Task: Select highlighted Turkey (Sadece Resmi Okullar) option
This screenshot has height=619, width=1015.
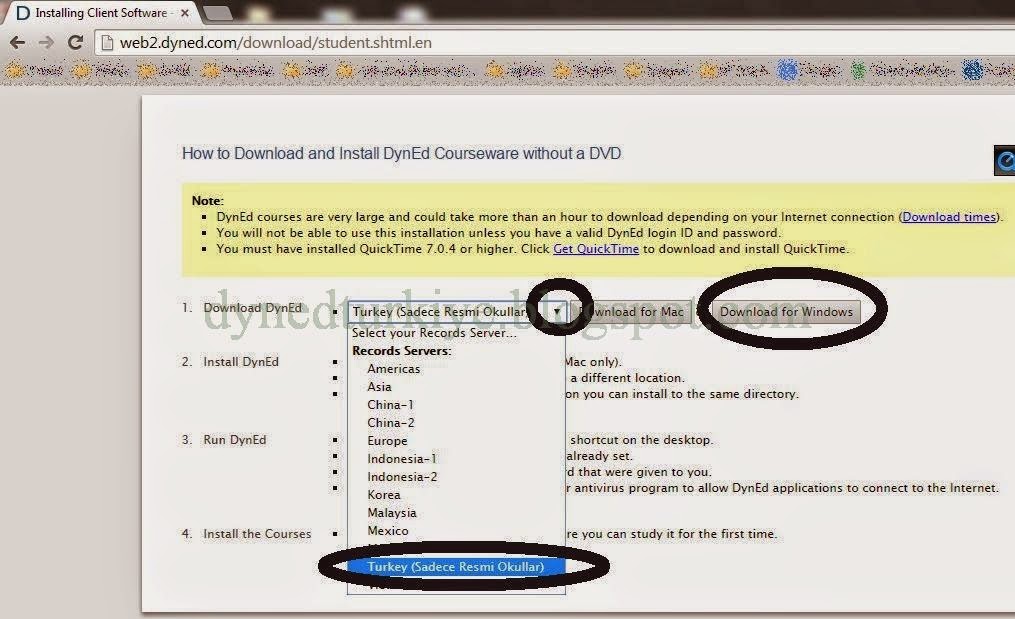Action: 456,567
